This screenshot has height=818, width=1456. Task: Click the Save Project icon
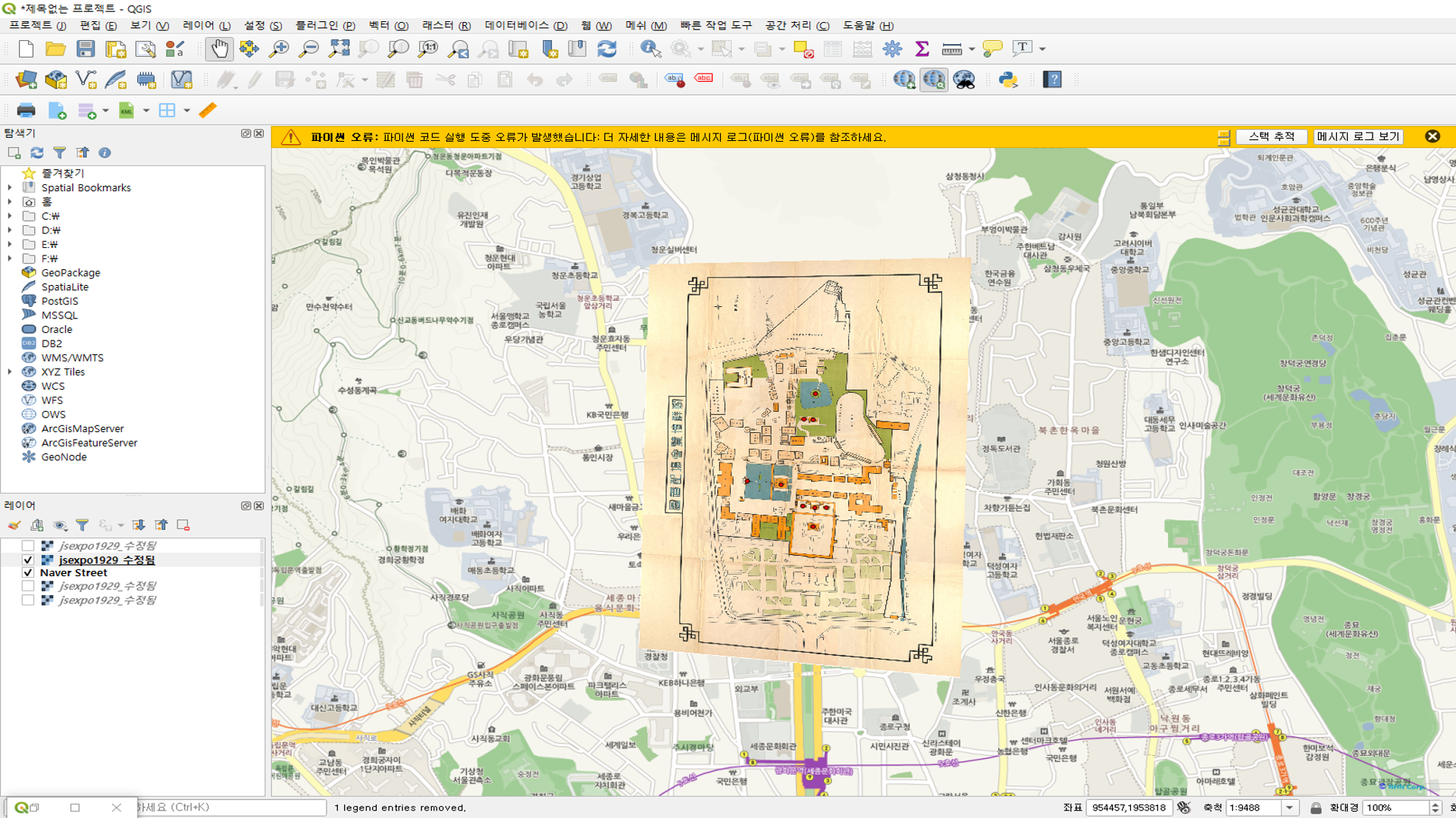86,49
